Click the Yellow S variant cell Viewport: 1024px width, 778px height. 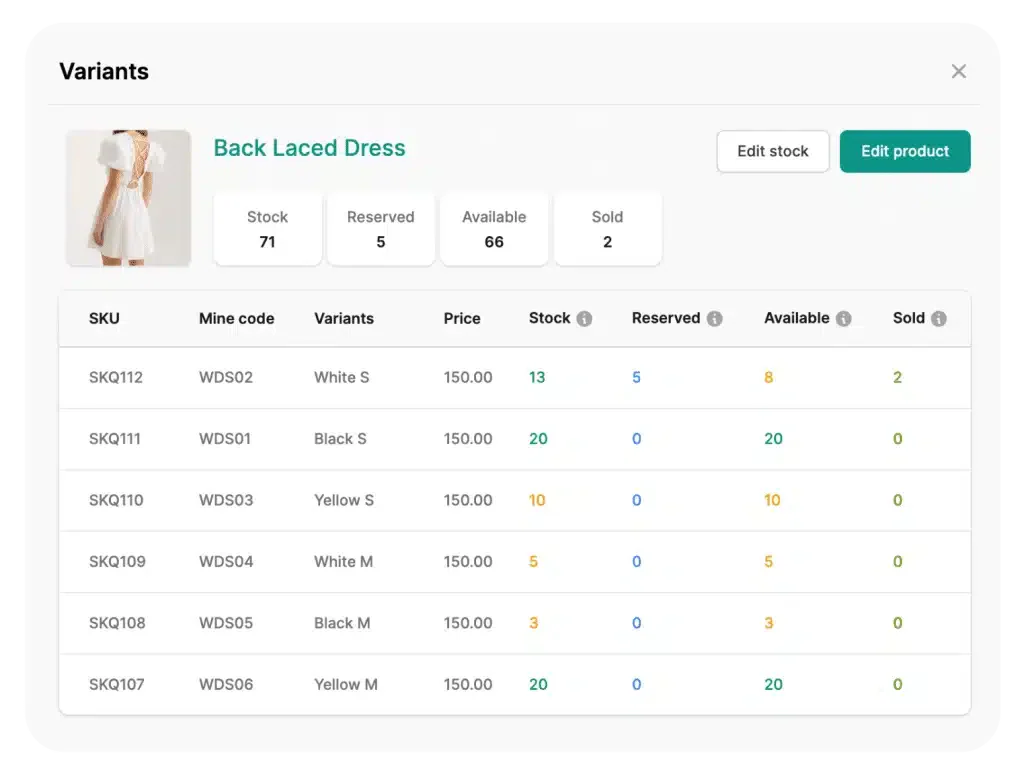coord(344,500)
